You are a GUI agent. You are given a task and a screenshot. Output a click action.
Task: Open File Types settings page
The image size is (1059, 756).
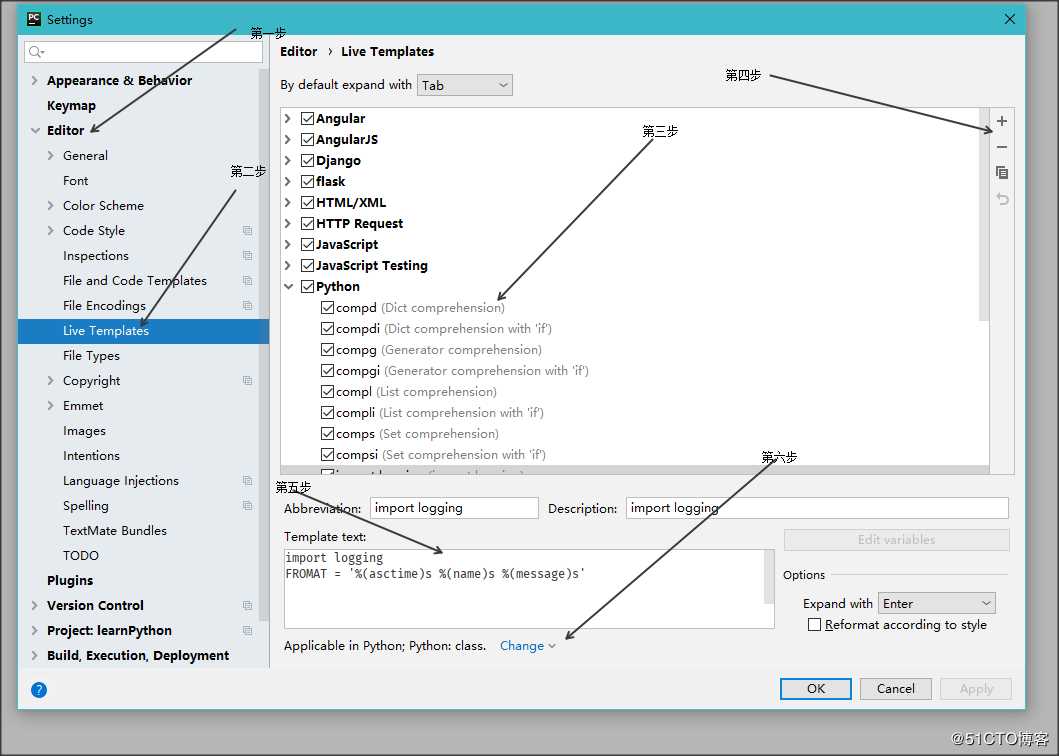pyautogui.click(x=91, y=355)
